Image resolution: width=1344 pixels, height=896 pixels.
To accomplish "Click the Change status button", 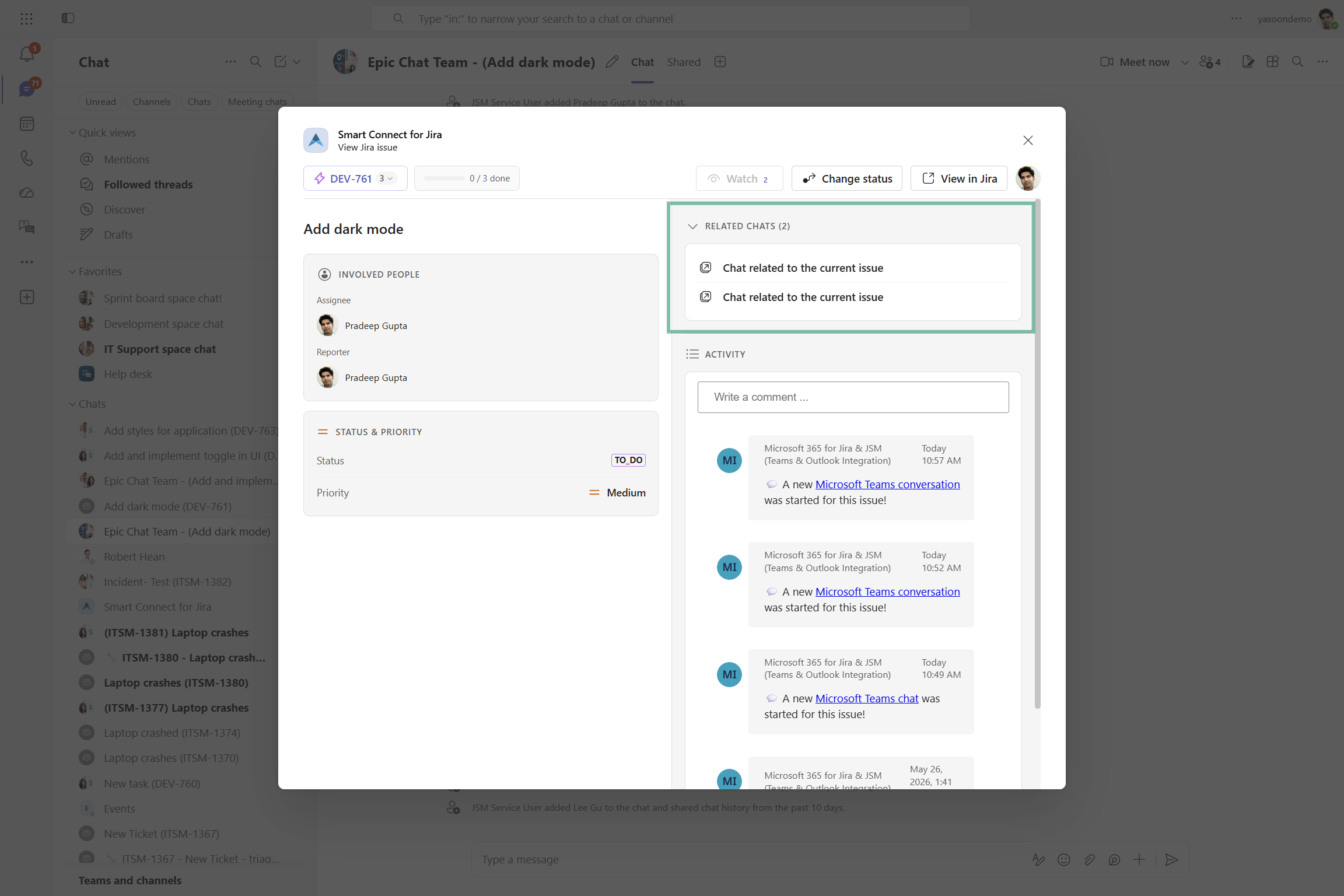I will (847, 178).
